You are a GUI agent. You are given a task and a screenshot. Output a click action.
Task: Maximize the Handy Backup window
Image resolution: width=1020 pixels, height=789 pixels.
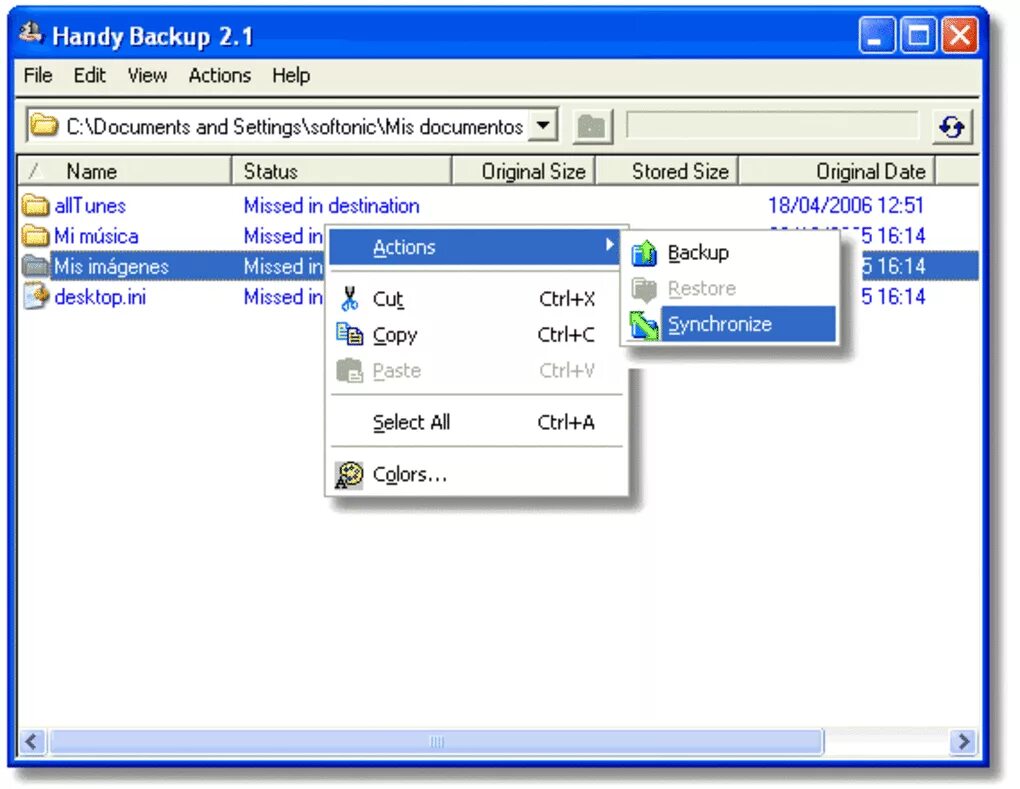[x=918, y=35]
